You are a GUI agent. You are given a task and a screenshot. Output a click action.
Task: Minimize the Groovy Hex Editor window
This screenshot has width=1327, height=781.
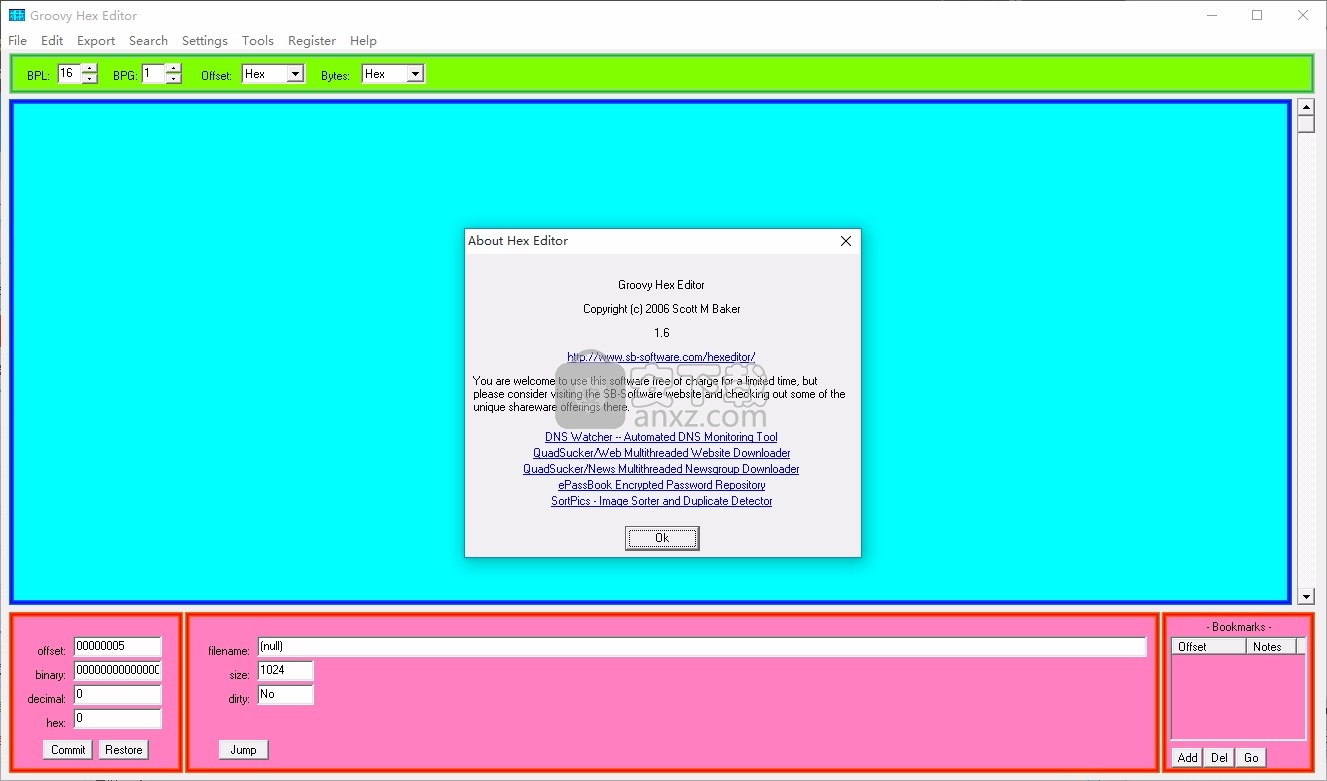pos(1212,15)
